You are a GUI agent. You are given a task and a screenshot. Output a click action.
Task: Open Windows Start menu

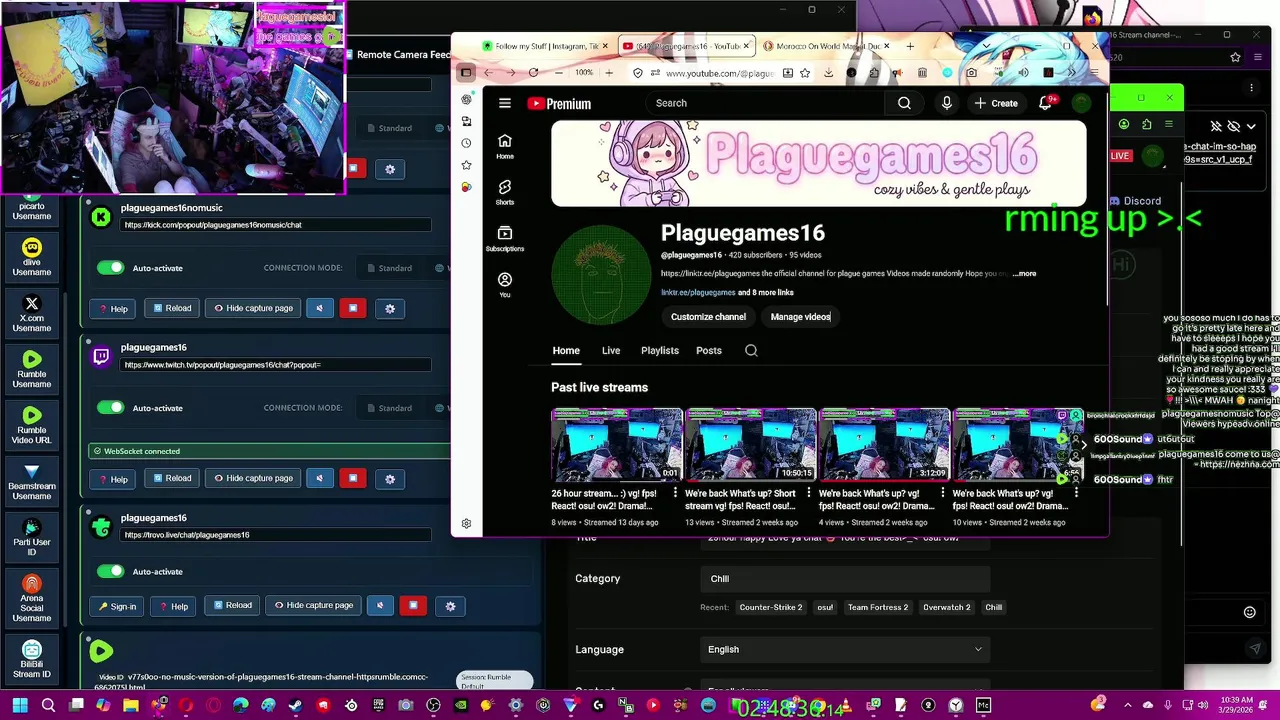[19, 706]
